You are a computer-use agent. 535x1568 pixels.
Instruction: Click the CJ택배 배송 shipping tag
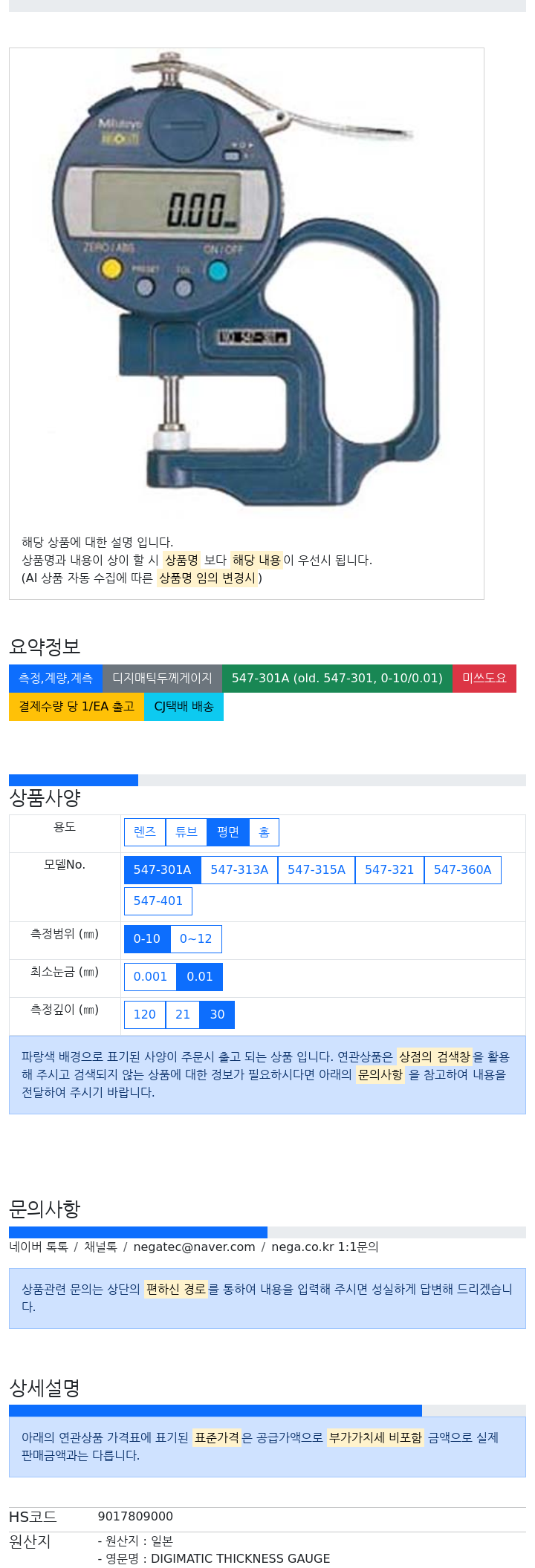(184, 706)
